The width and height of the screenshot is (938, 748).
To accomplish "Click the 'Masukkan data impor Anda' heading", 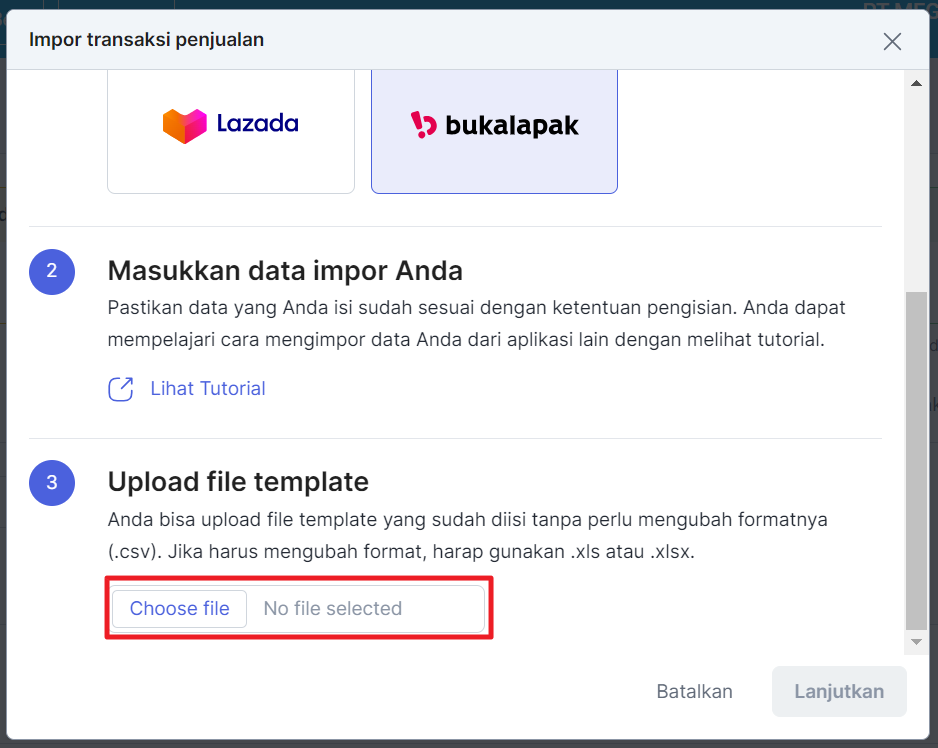I will point(285,271).
